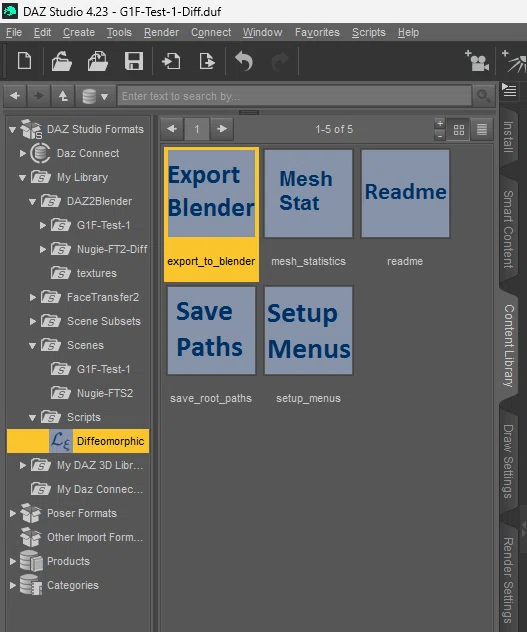Open the Window menu
Image resolution: width=527 pixels, height=632 pixels.
262,32
